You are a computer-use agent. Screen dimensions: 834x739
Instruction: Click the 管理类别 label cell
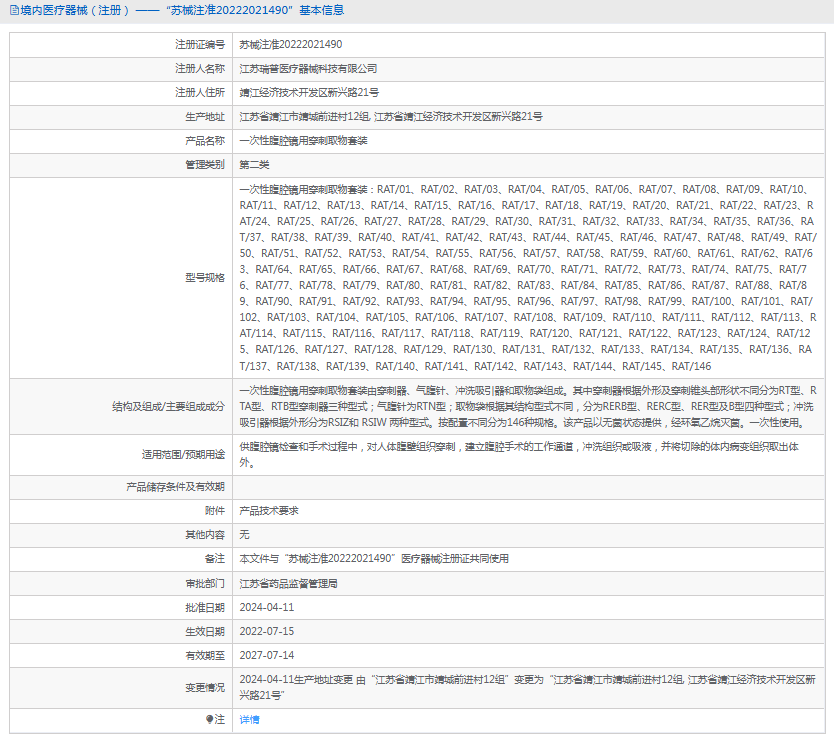pyautogui.click(x=121, y=164)
